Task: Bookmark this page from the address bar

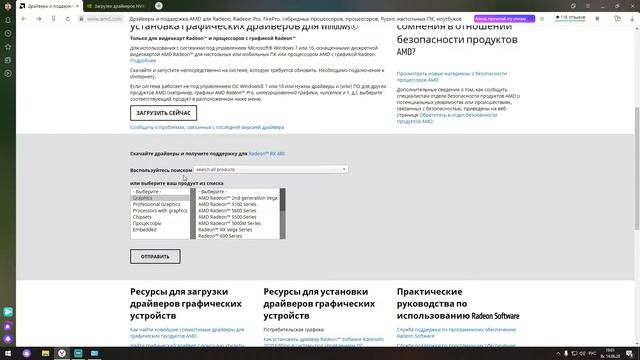Action: (597, 19)
